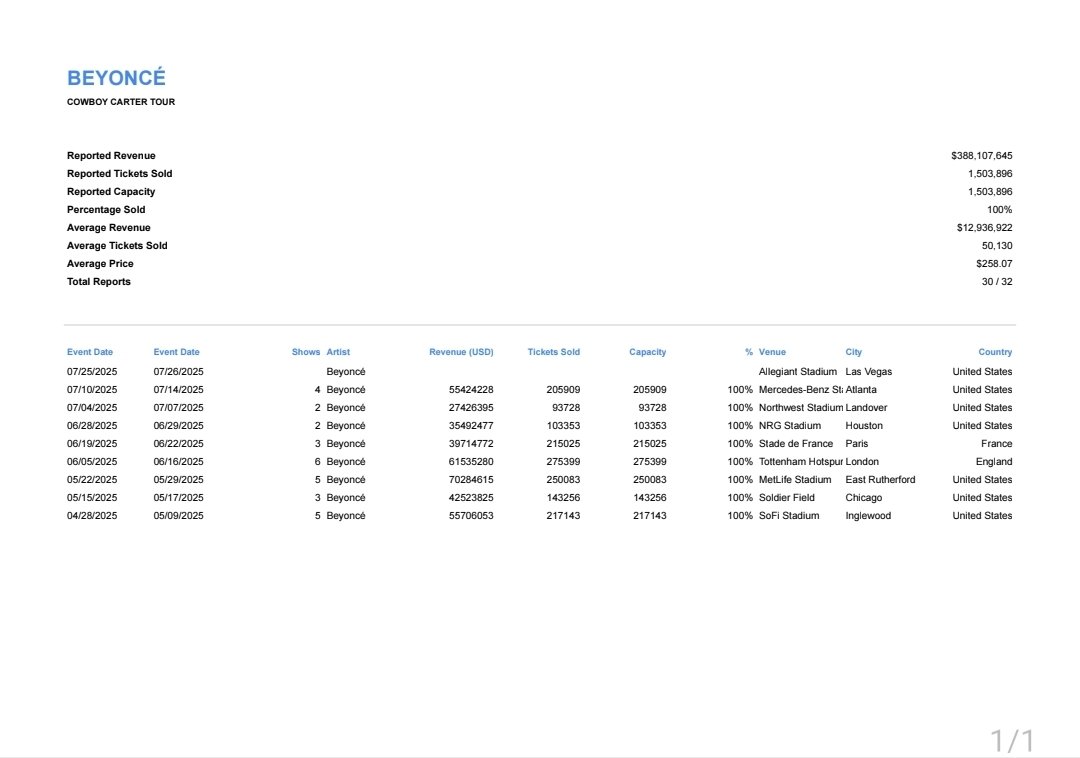Click the BEYONCÉ title heading
Screen dimensions: 1080x758
[x=116, y=78]
